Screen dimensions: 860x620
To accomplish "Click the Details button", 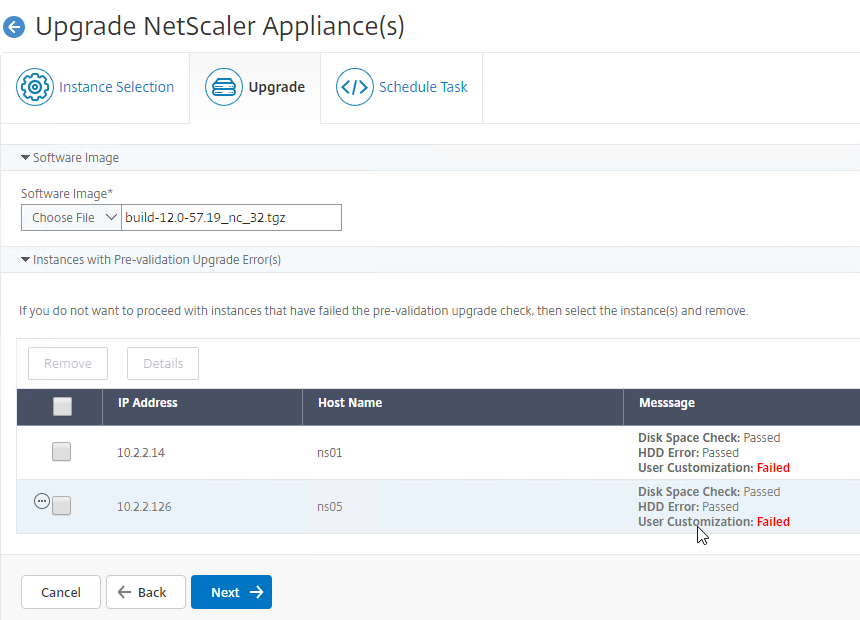I will click(163, 363).
